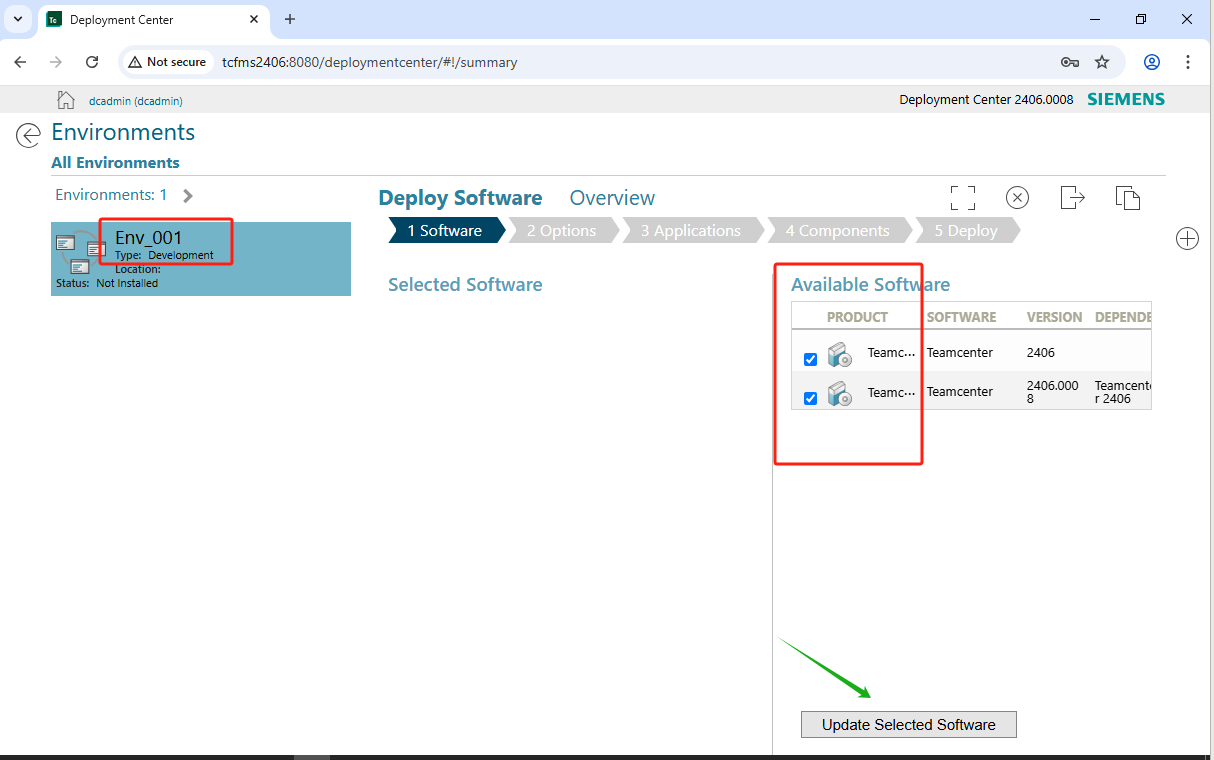Uncheck the Teamcenter 2406.0008 checkbox
1214x760 pixels.
[x=811, y=398]
